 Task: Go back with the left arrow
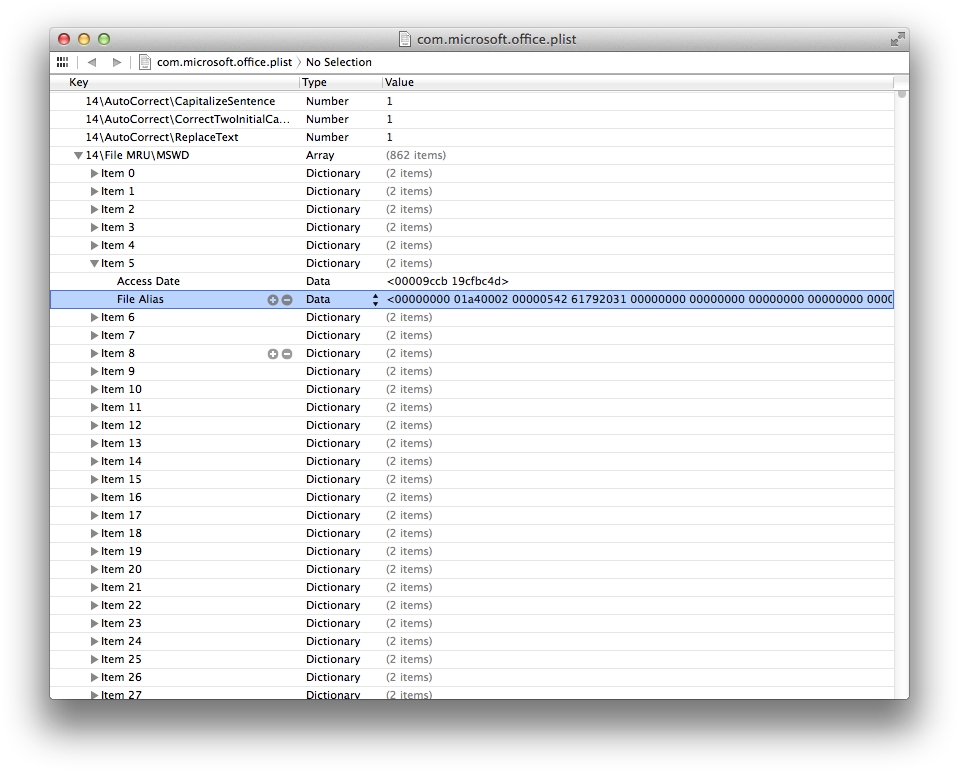92,62
